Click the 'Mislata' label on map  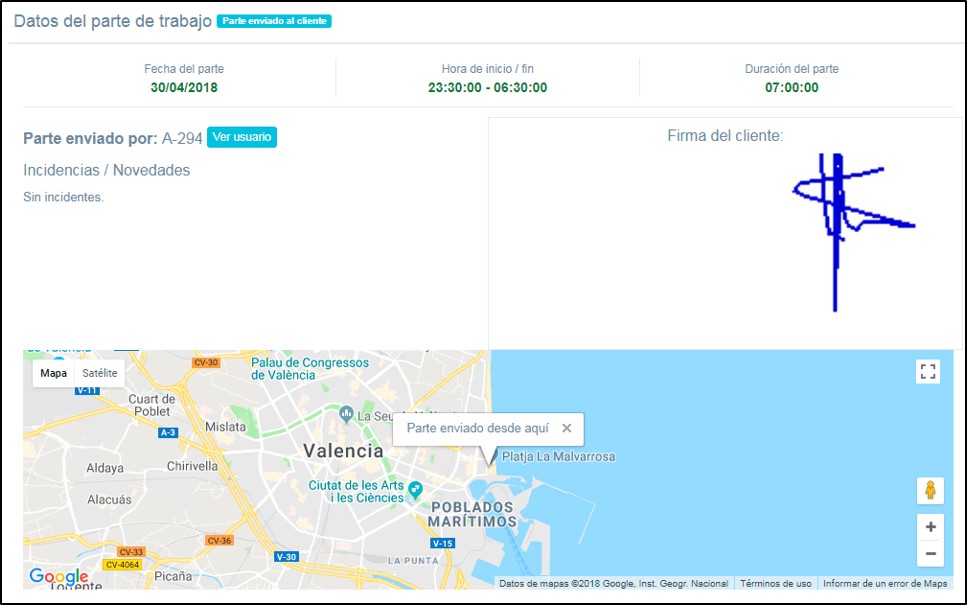tap(226, 427)
